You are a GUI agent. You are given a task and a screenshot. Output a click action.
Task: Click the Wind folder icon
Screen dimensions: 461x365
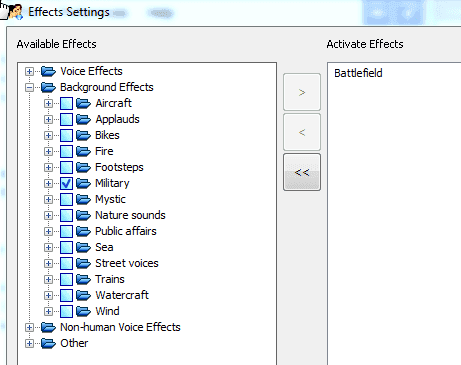coord(83,311)
